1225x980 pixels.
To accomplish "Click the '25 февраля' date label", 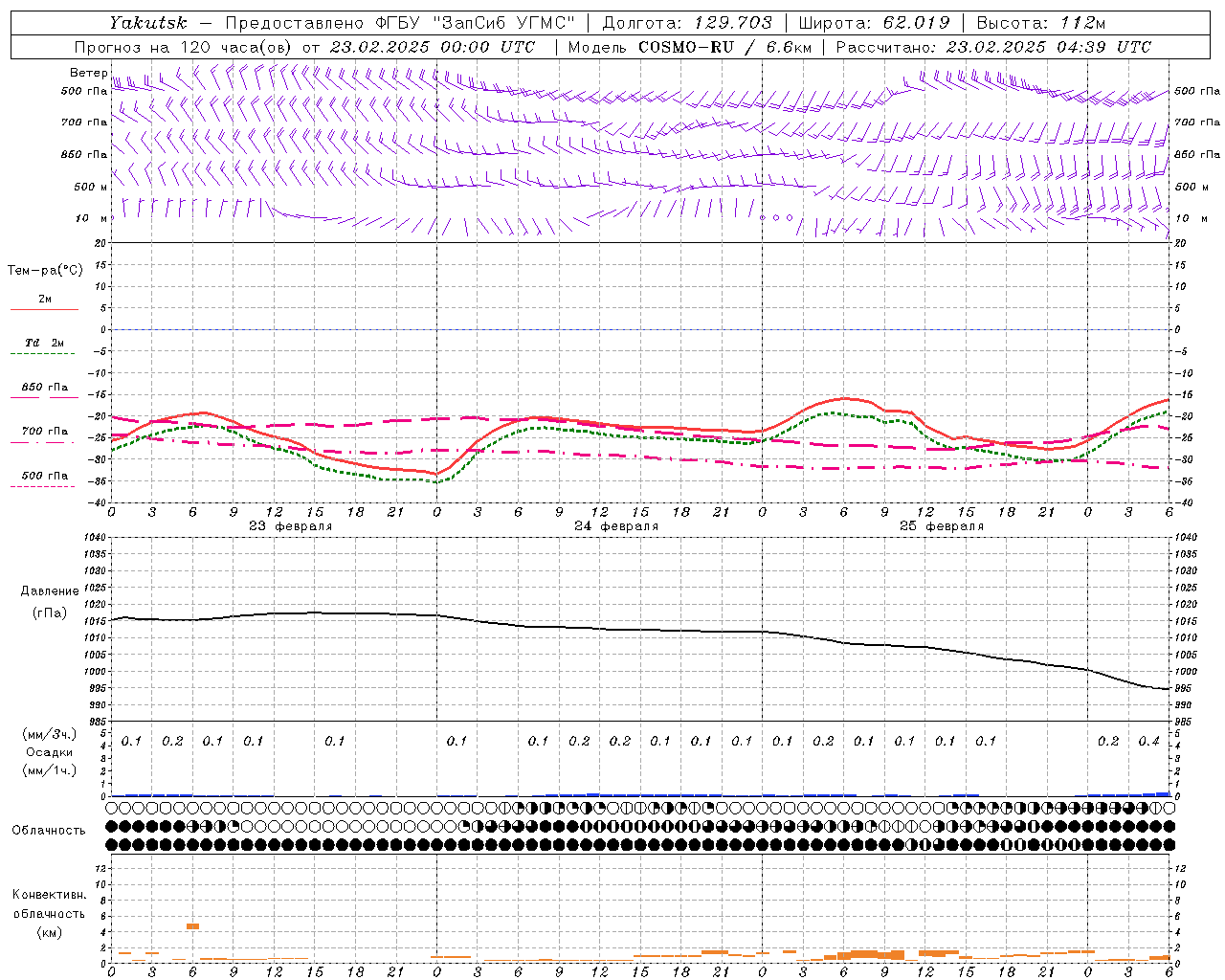I will [942, 526].
